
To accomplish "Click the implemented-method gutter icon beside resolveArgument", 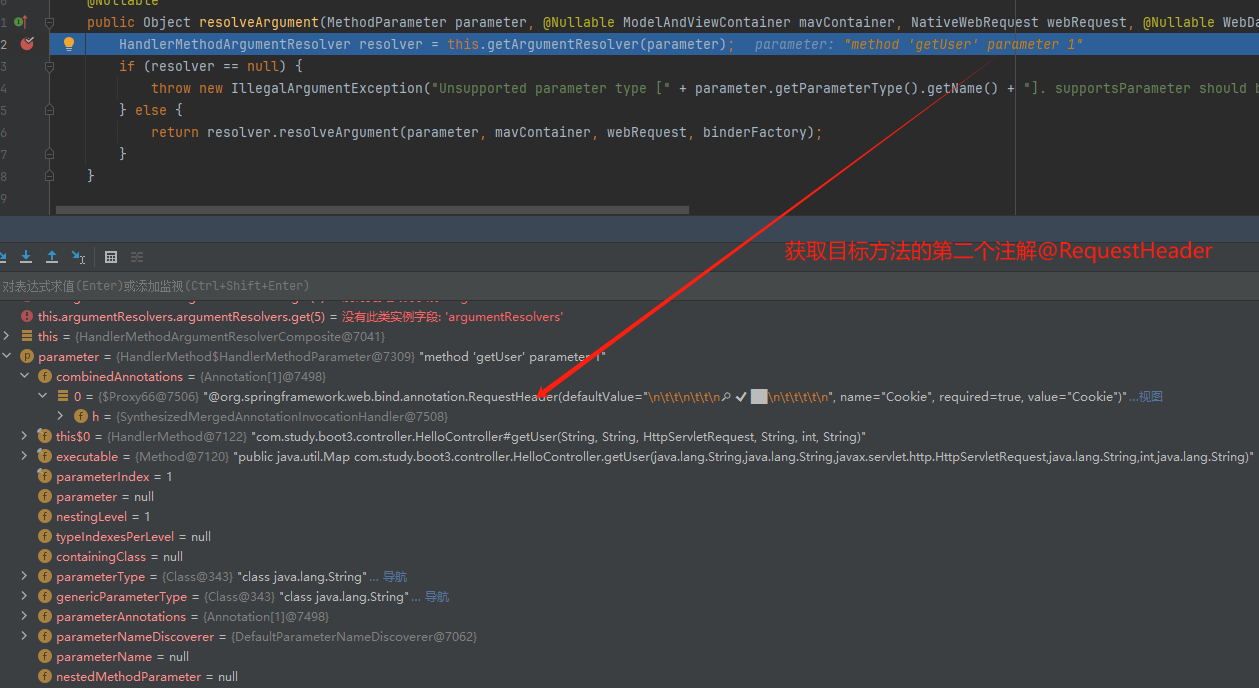I will [x=20, y=22].
